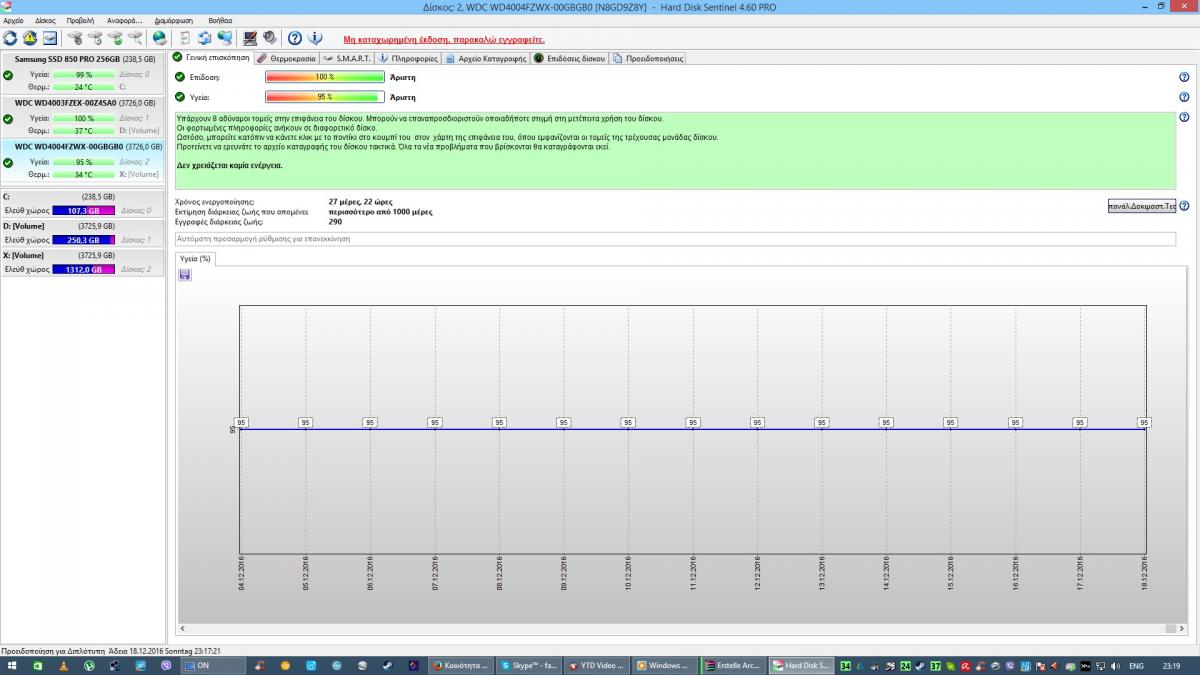Click the "27 μέρες, 22 ώρες" value

(x=361, y=202)
